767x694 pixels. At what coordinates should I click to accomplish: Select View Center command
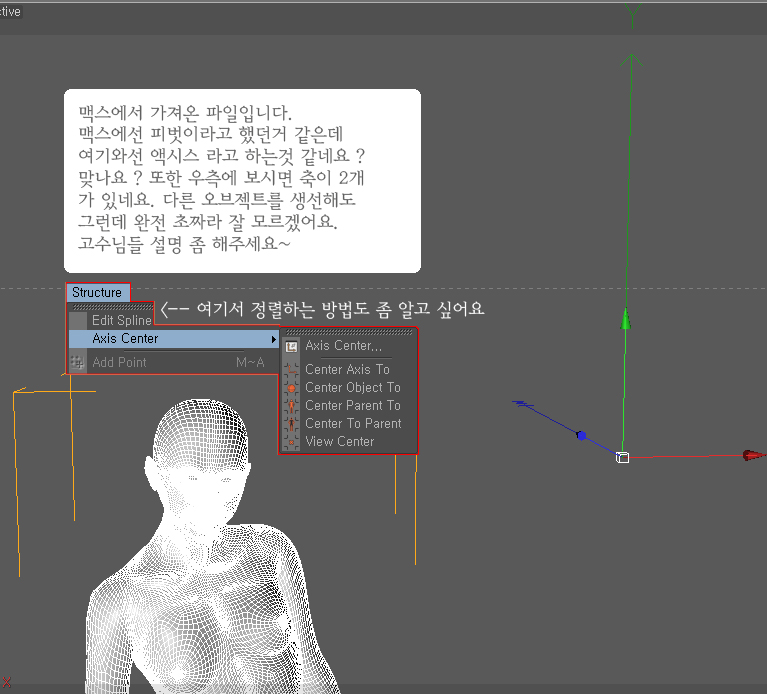pyautogui.click(x=349, y=442)
